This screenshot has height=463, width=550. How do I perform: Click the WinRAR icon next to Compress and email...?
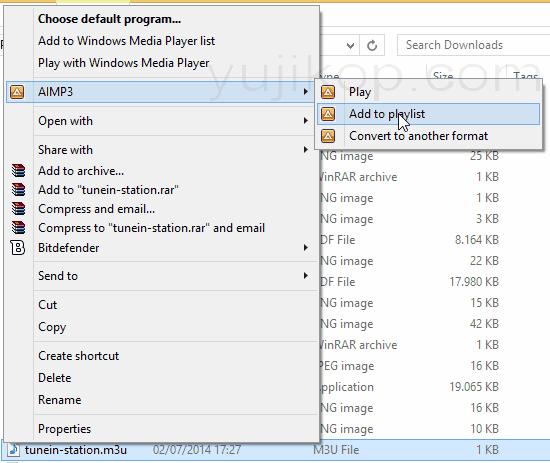(18, 208)
